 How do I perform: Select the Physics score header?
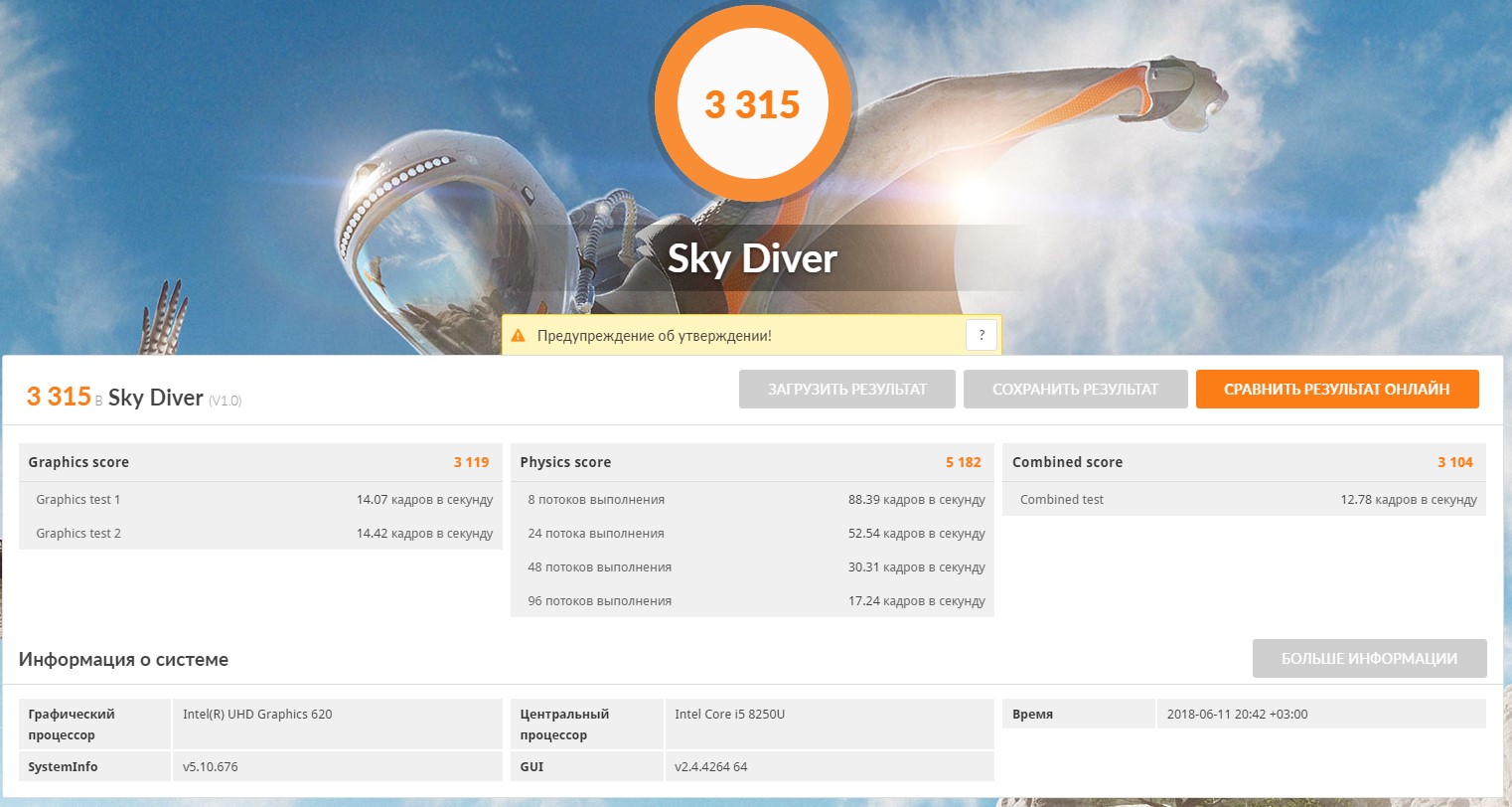click(752, 462)
